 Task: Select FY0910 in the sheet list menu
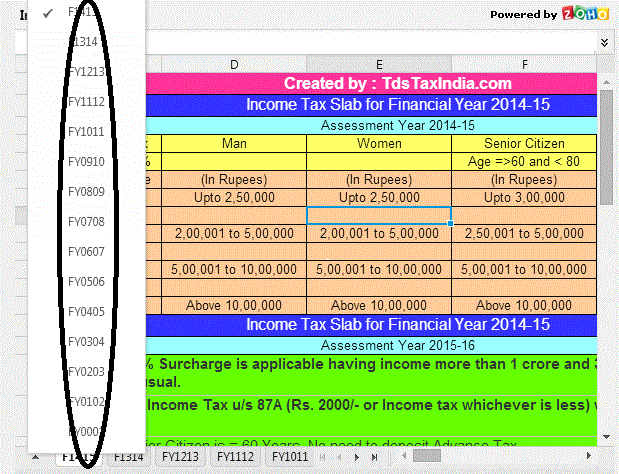coord(86,162)
